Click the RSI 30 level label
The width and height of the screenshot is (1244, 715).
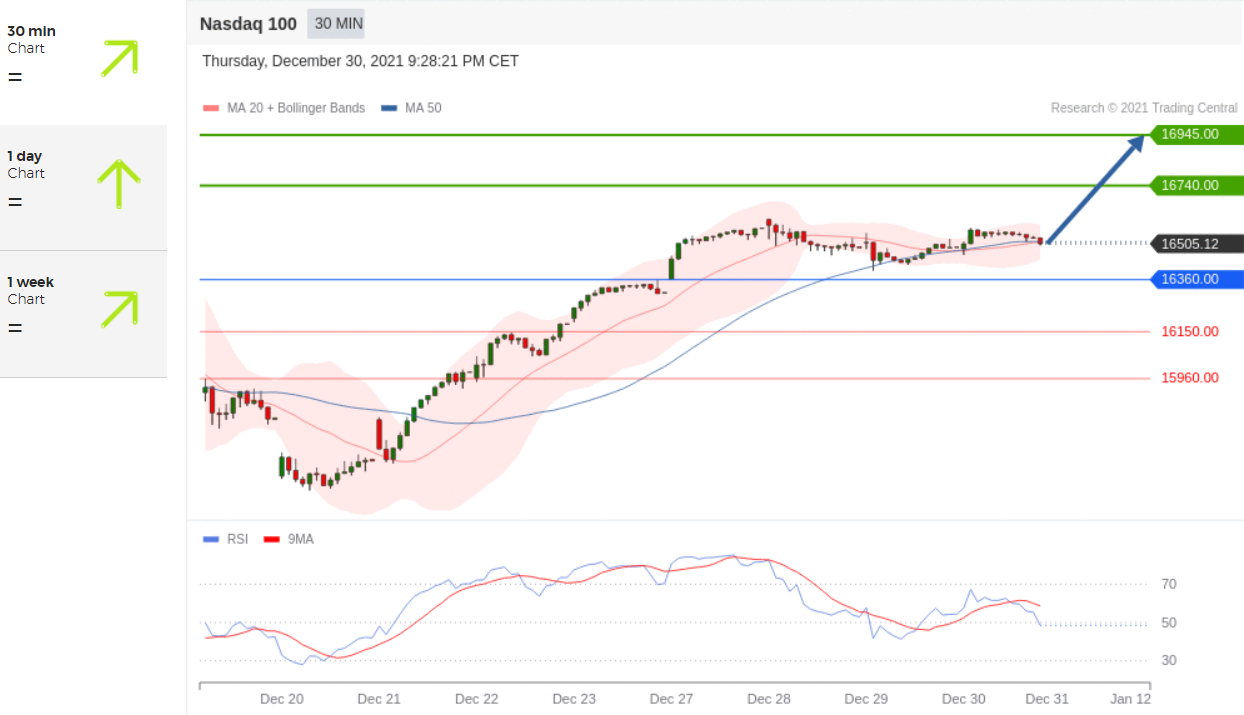pyautogui.click(x=1169, y=660)
